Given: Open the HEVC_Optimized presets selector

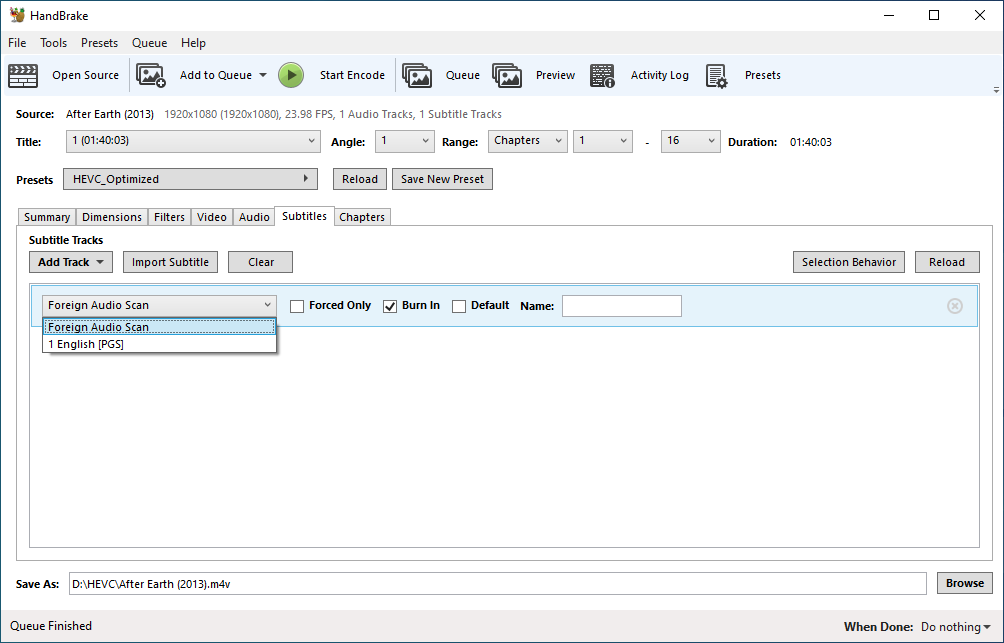Looking at the screenshot, I should point(190,179).
